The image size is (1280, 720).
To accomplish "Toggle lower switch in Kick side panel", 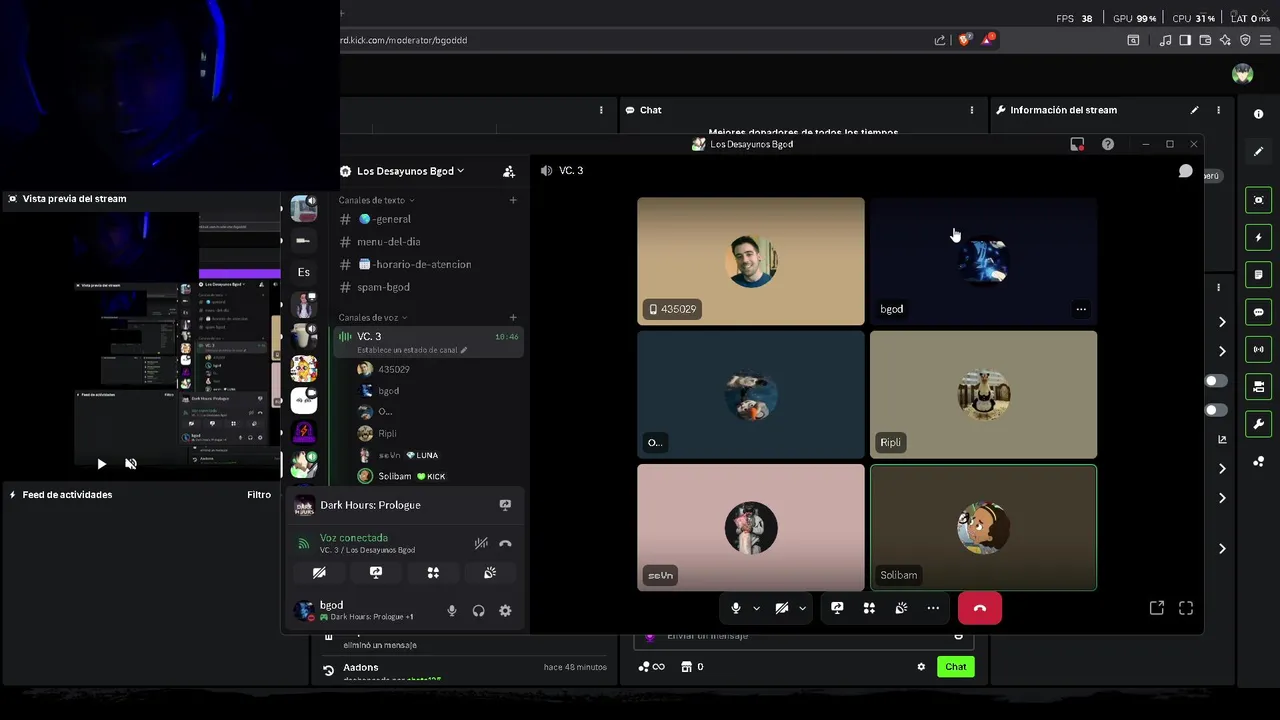I will (1216, 410).
